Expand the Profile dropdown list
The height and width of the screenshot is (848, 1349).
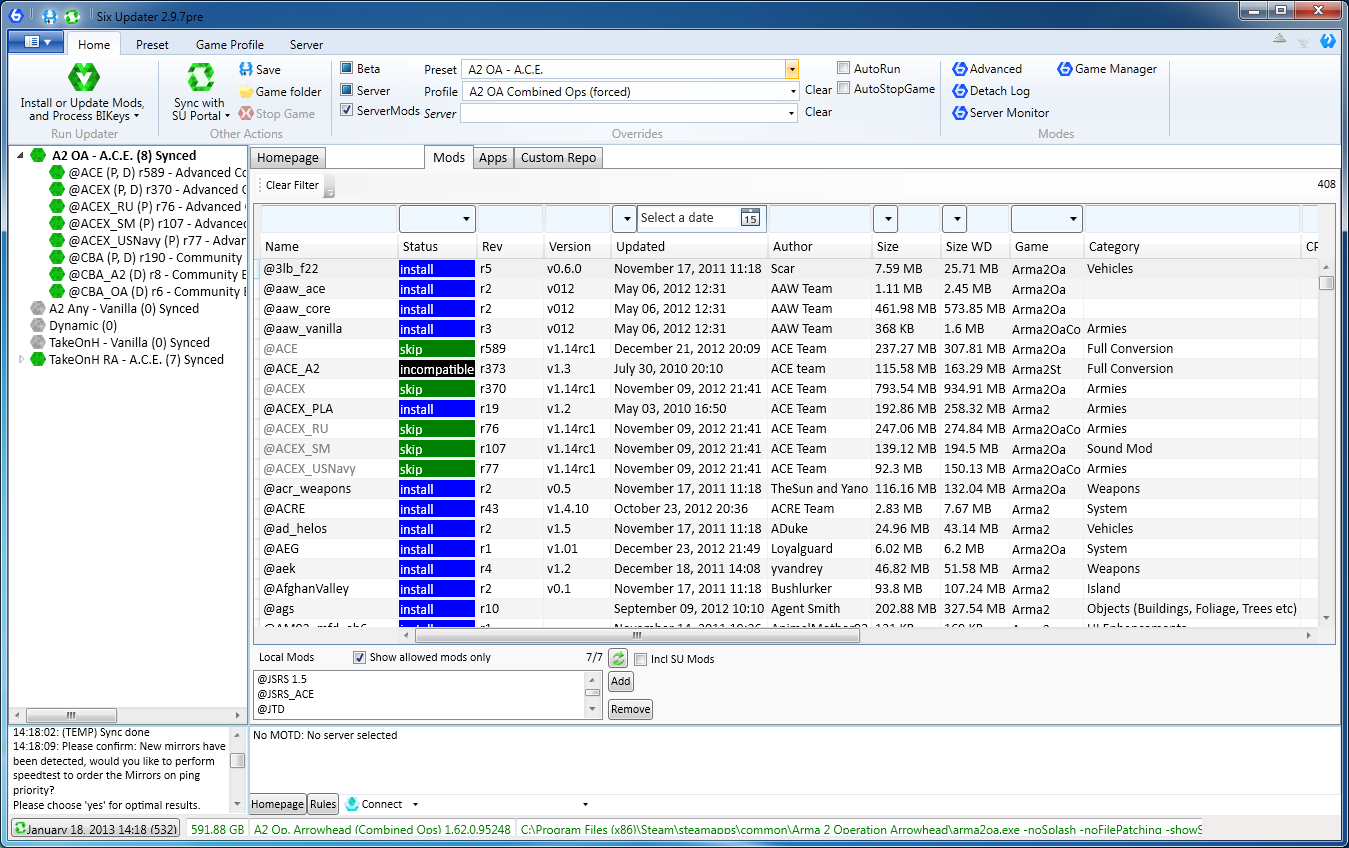791,92
